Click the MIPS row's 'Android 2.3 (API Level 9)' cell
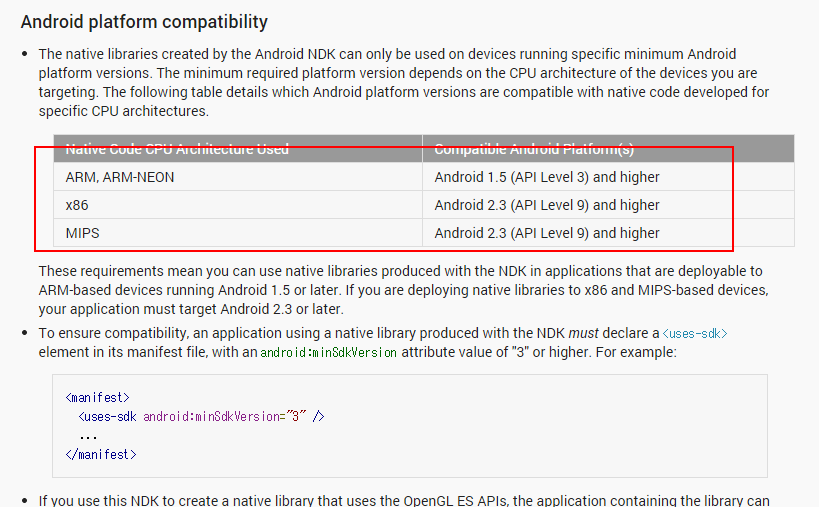 click(608, 233)
